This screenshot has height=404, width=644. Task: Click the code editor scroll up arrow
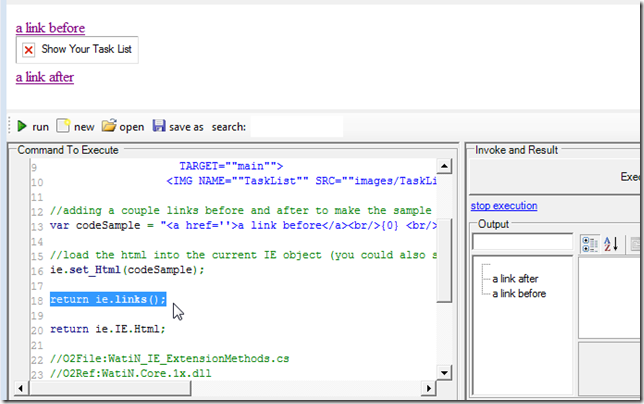coord(445,166)
